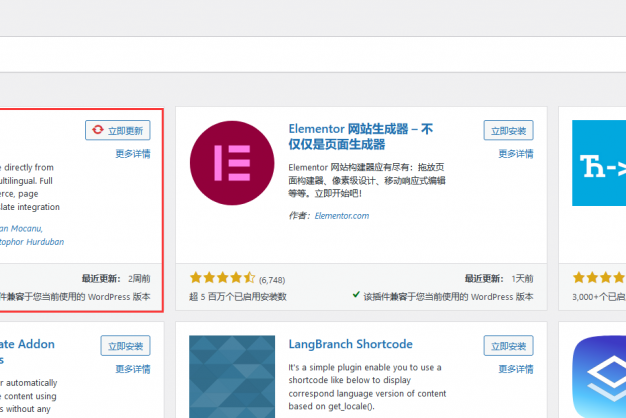Open 更多详情 for the highlighted plugin

tap(133, 154)
